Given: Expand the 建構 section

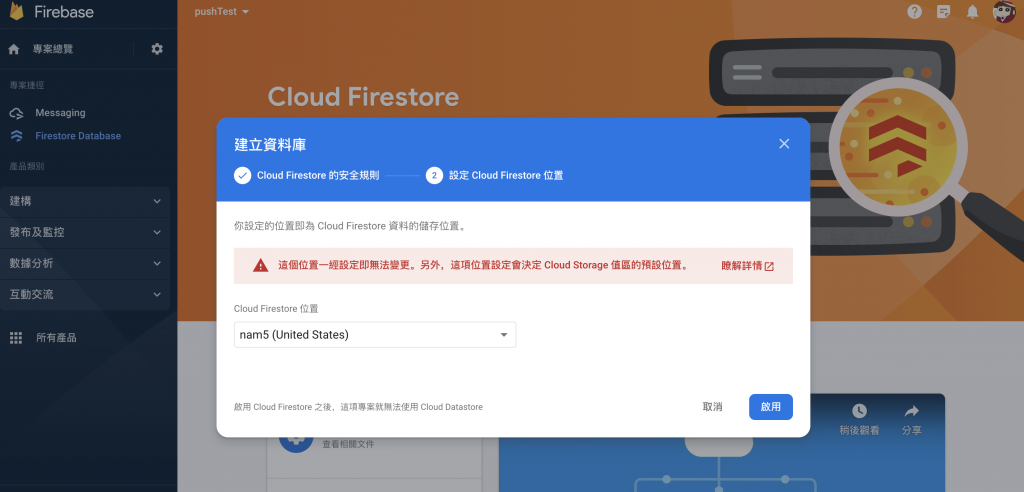Looking at the screenshot, I should point(85,201).
